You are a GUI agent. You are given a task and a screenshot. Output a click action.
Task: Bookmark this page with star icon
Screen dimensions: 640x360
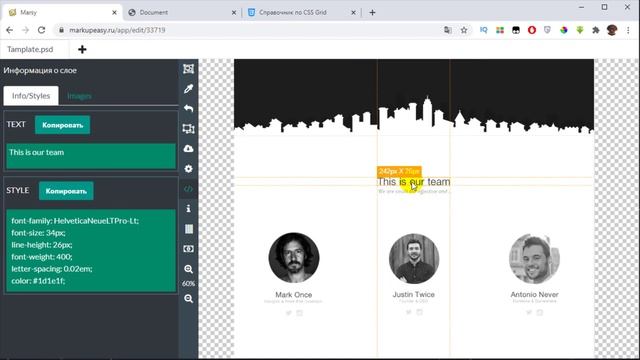click(x=464, y=30)
